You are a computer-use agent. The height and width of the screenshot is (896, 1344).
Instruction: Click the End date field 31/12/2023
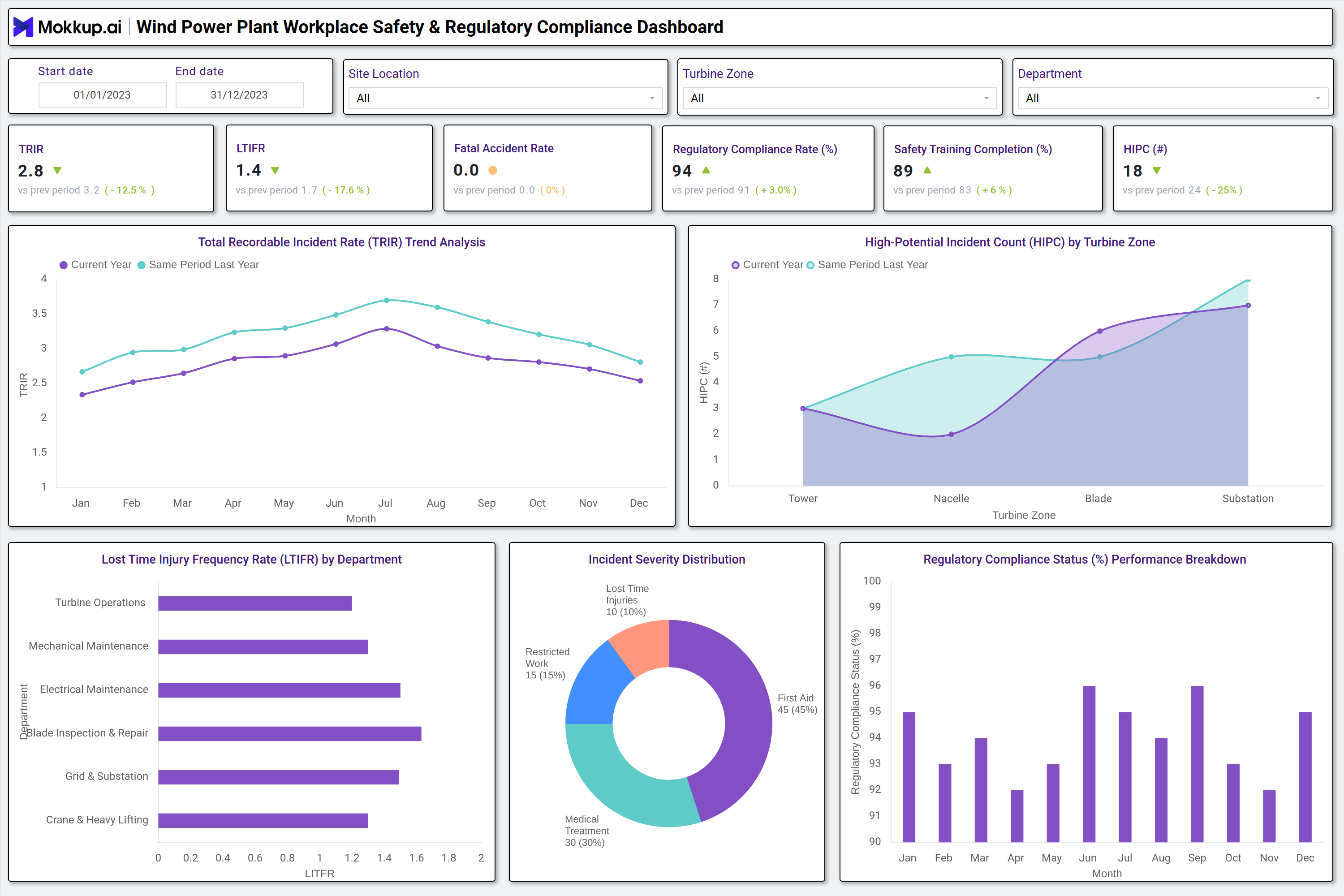pyautogui.click(x=239, y=95)
